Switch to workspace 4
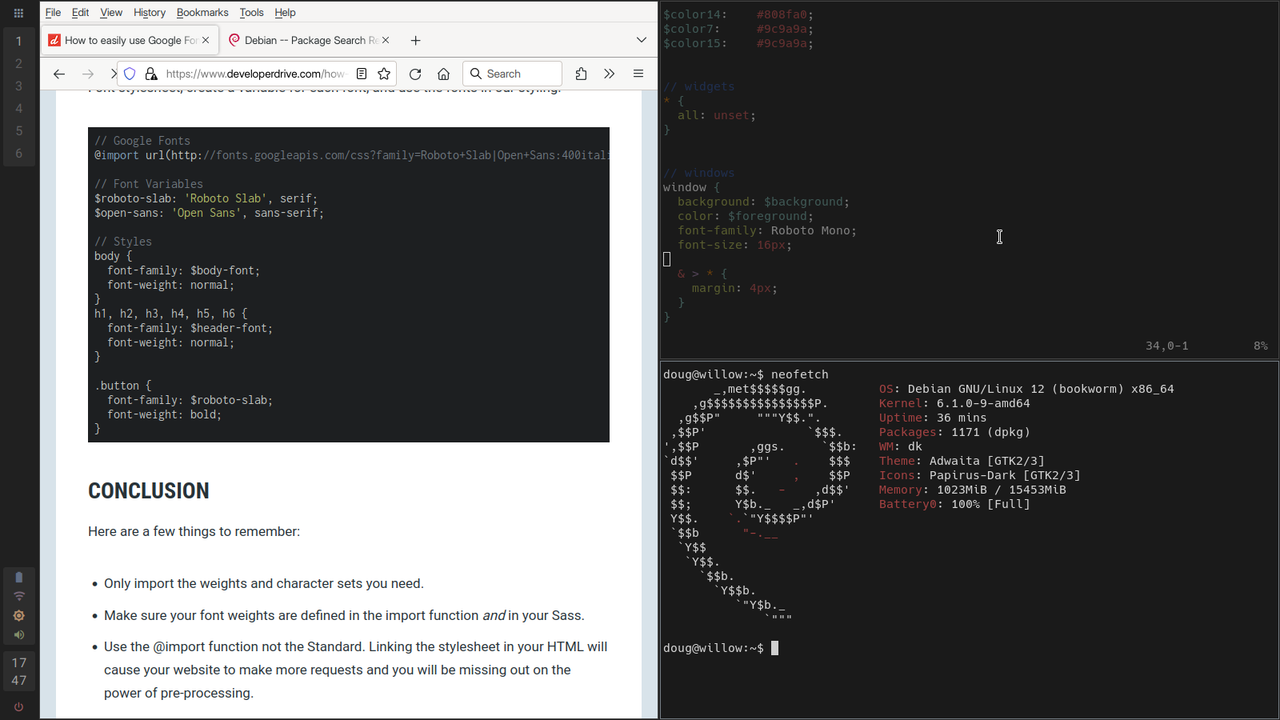This screenshot has width=1280, height=720. pos(18,109)
